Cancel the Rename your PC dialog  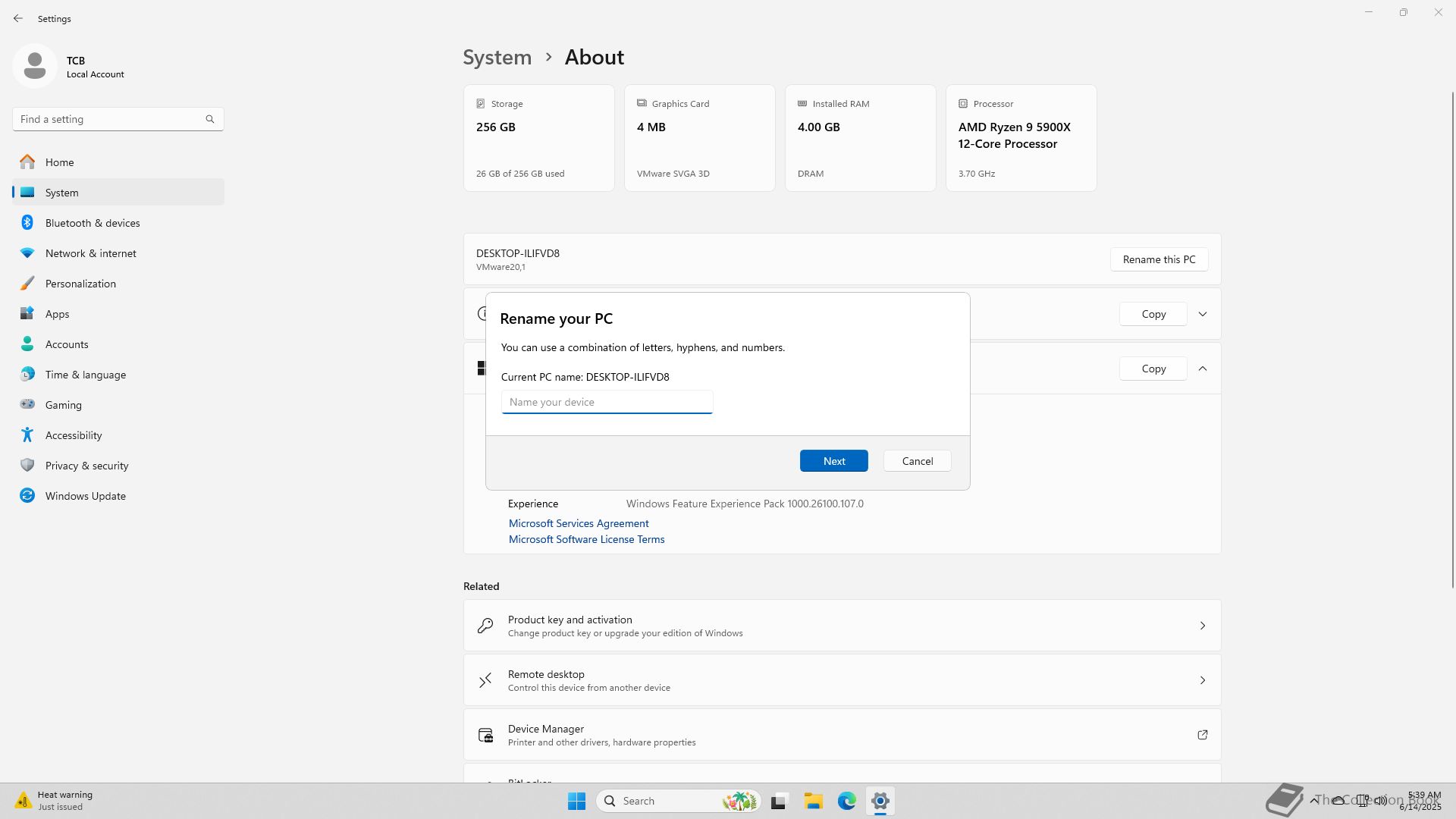(x=917, y=461)
